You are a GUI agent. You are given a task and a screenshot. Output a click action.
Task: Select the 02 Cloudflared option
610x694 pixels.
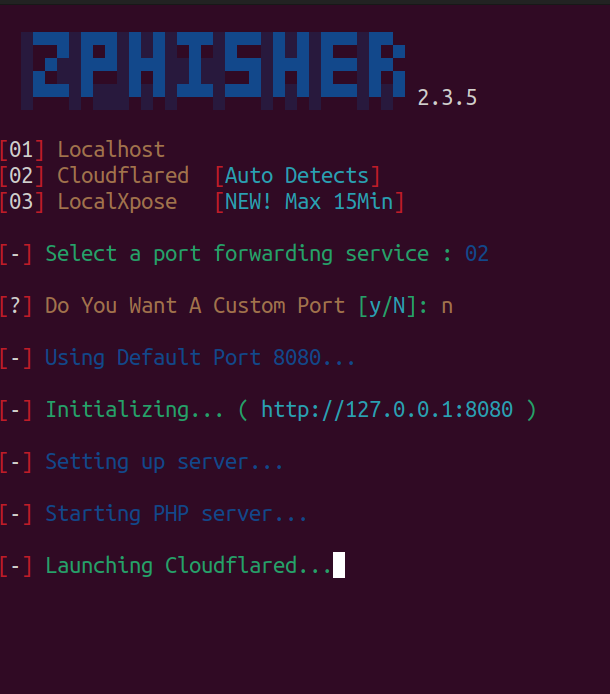122,176
